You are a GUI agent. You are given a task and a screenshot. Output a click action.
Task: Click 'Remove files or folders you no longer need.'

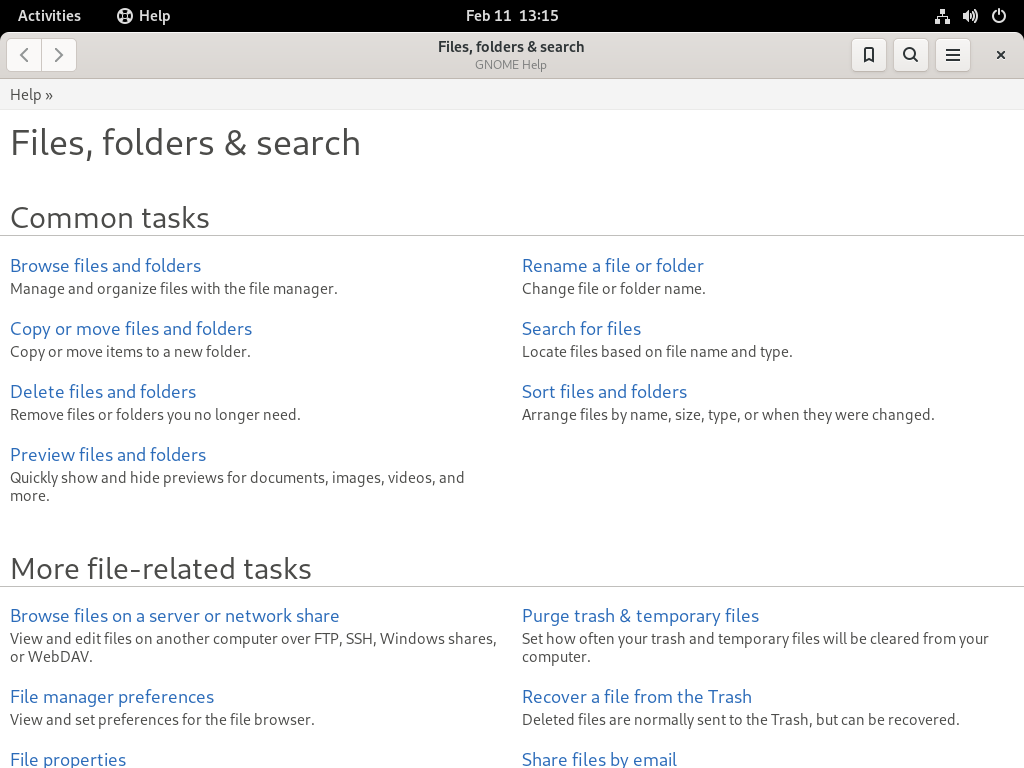click(155, 415)
